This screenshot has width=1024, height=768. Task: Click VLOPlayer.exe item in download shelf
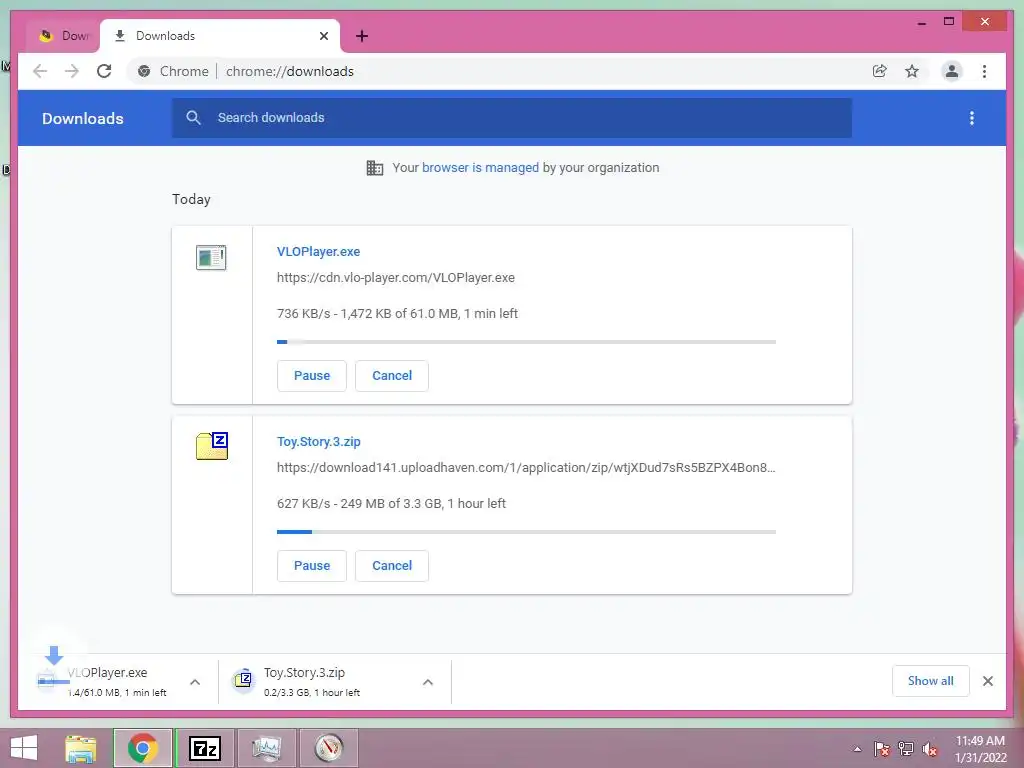pos(118,681)
